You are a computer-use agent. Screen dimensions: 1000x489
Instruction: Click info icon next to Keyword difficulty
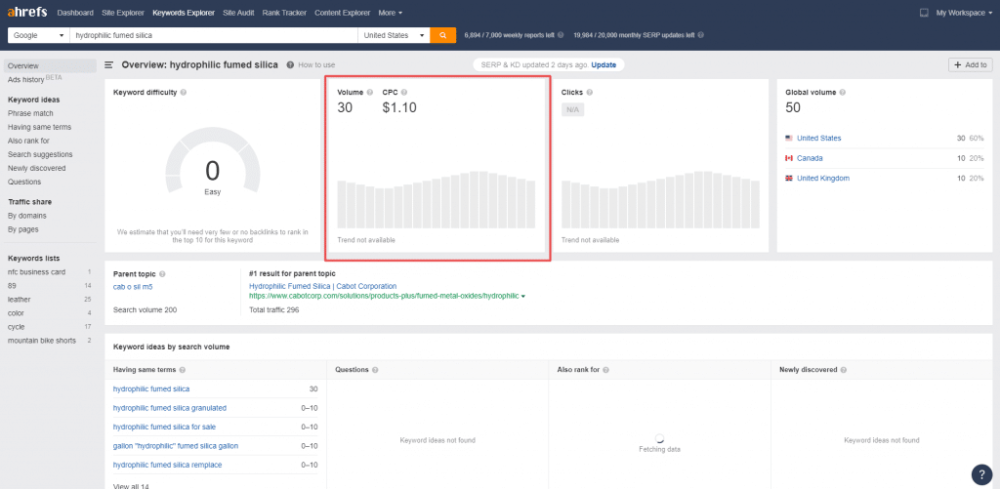pos(183,92)
